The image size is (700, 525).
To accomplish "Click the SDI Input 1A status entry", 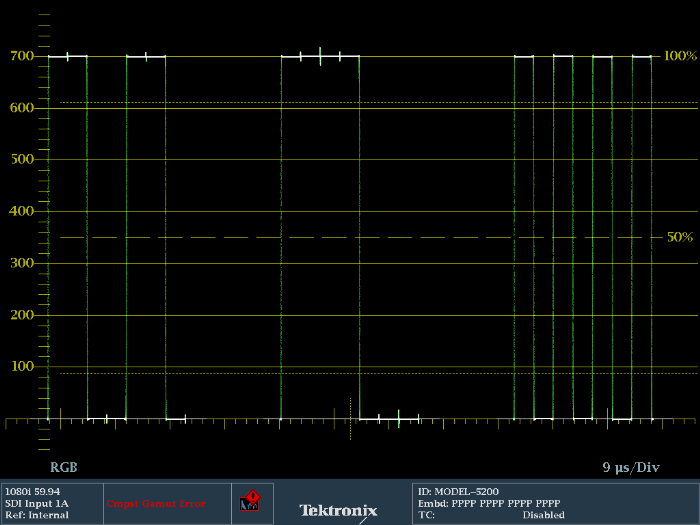I will tap(37, 504).
